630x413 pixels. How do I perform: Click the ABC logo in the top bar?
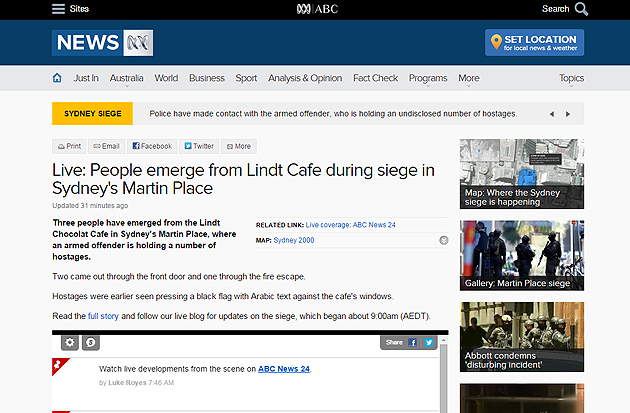(x=314, y=9)
